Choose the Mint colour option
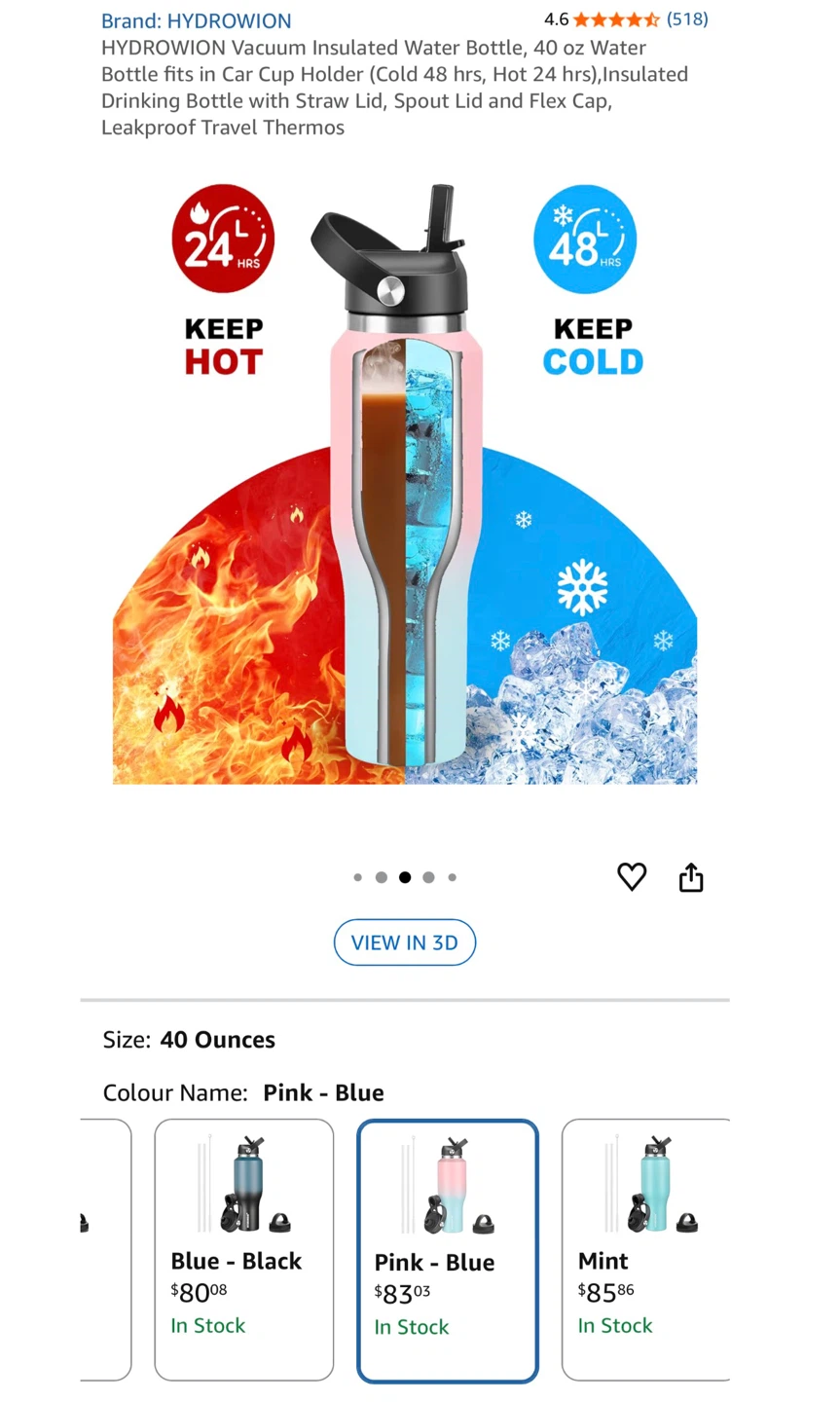 646,1250
